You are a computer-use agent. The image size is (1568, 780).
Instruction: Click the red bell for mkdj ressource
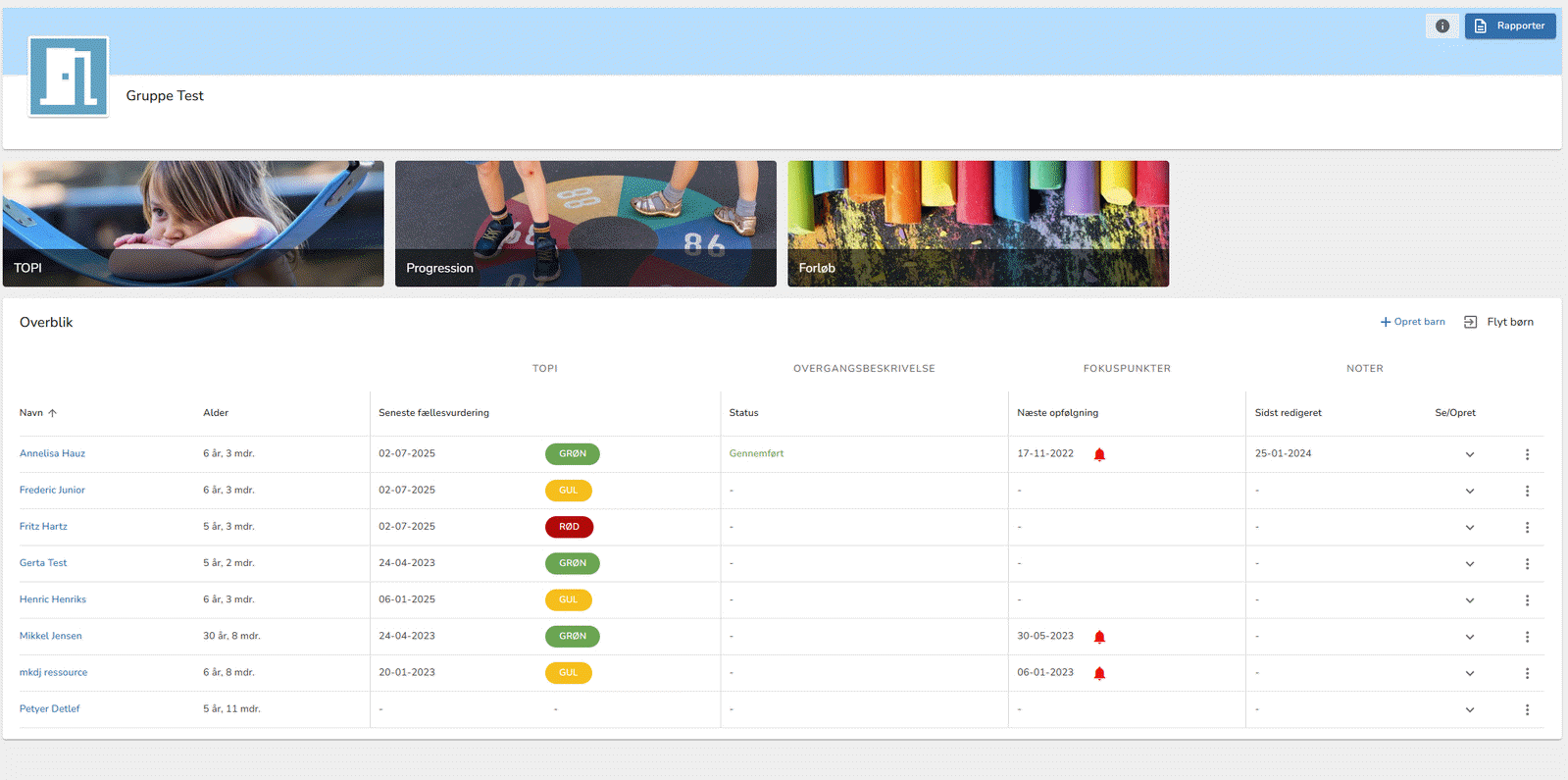tap(1099, 673)
